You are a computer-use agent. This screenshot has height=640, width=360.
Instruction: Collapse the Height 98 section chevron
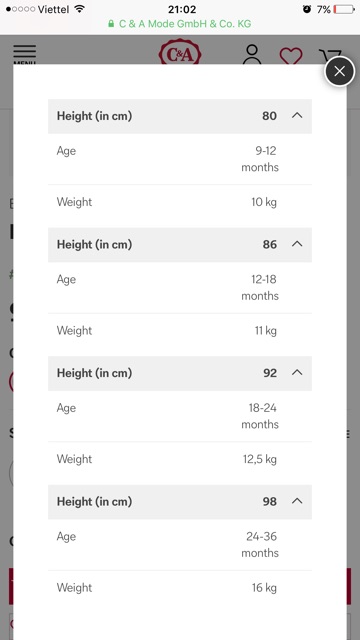[297, 501]
